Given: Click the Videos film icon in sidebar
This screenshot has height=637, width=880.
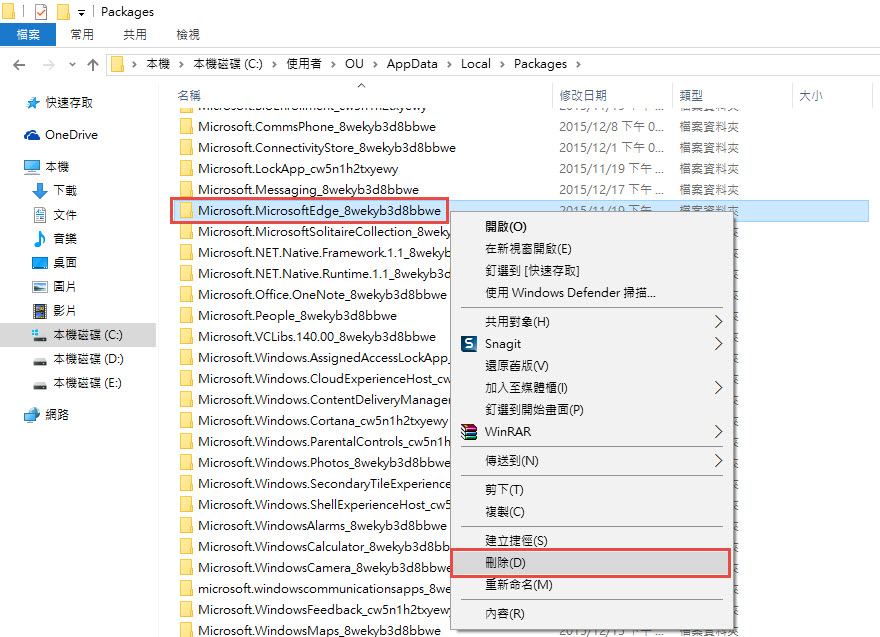Looking at the screenshot, I should click(x=40, y=311).
